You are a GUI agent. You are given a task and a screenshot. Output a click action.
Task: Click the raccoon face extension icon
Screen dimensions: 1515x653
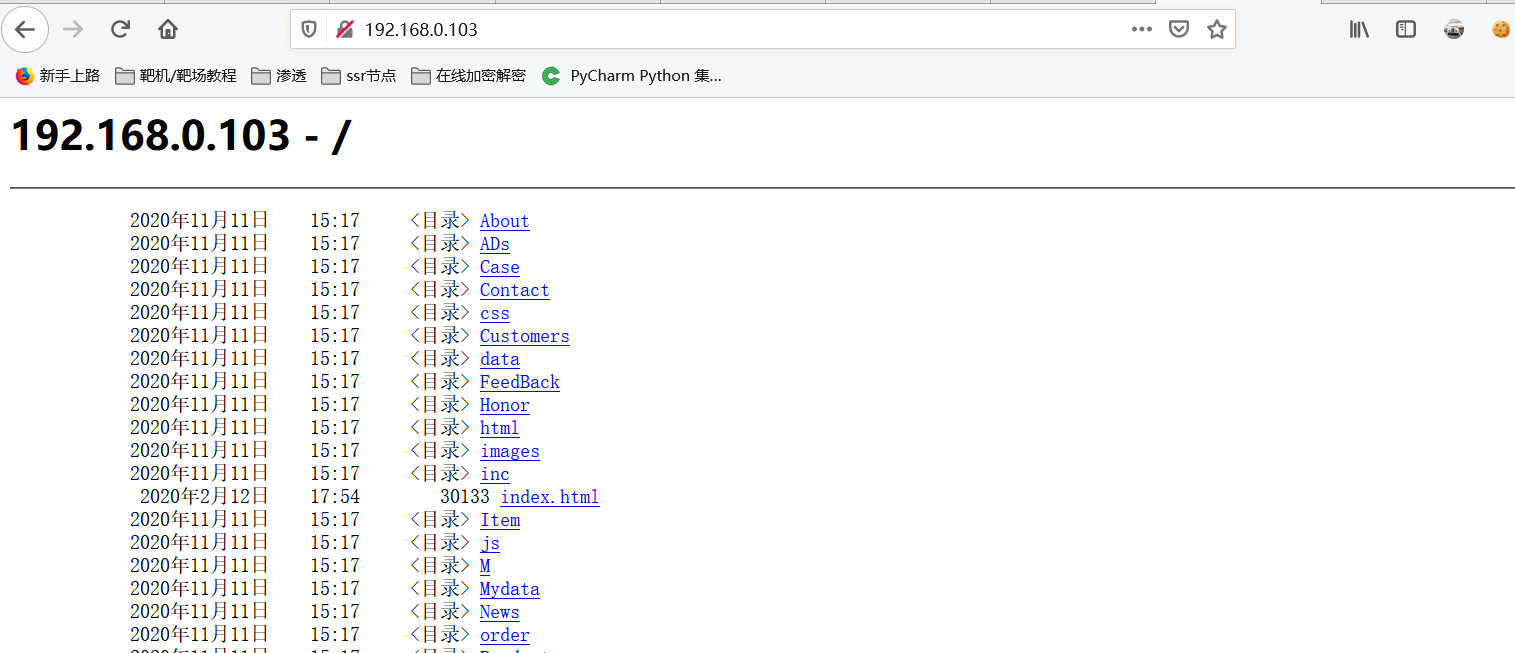(x=1454, y=29)
